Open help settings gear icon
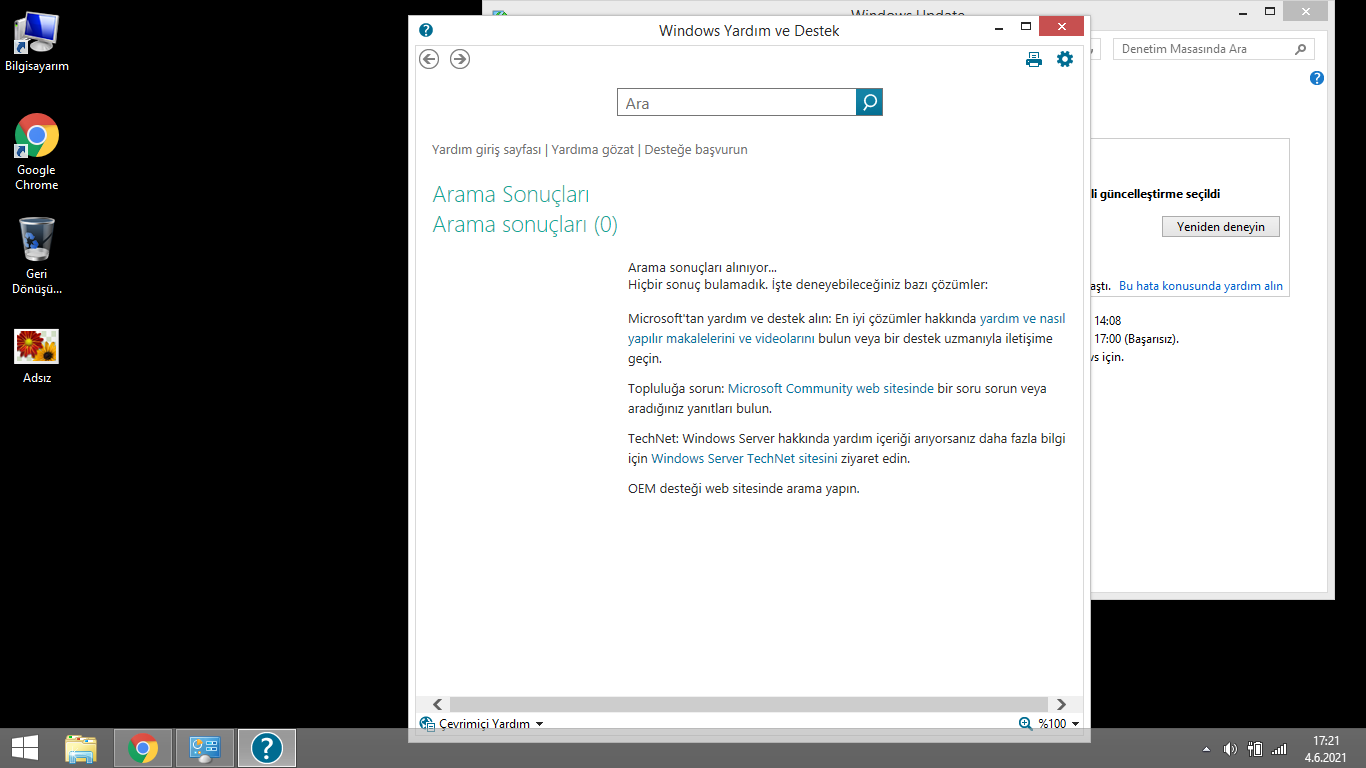This screenshot has width=1366, height=768. (1065, 59)
